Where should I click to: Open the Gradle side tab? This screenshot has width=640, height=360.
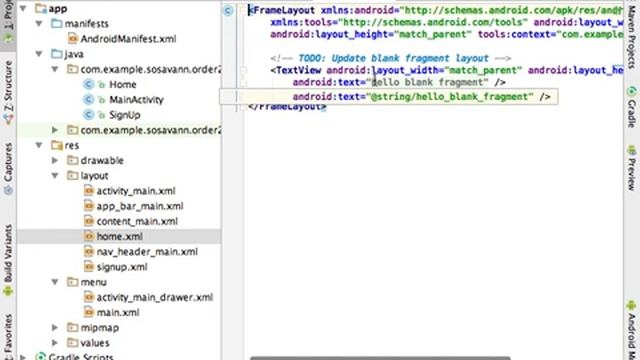point(631,107)
